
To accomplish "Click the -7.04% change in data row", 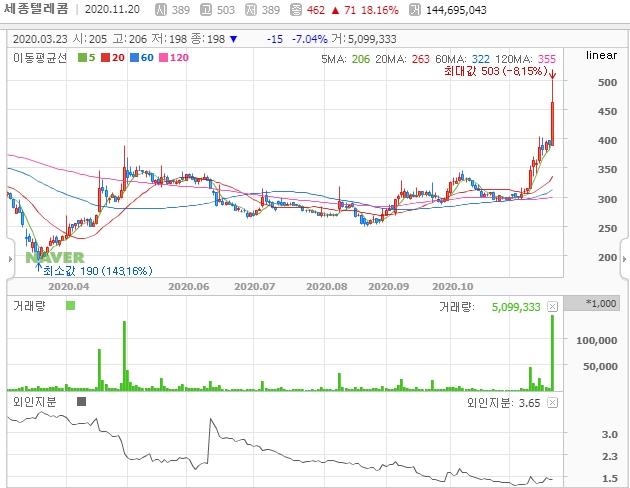I will tap(309, 39).
